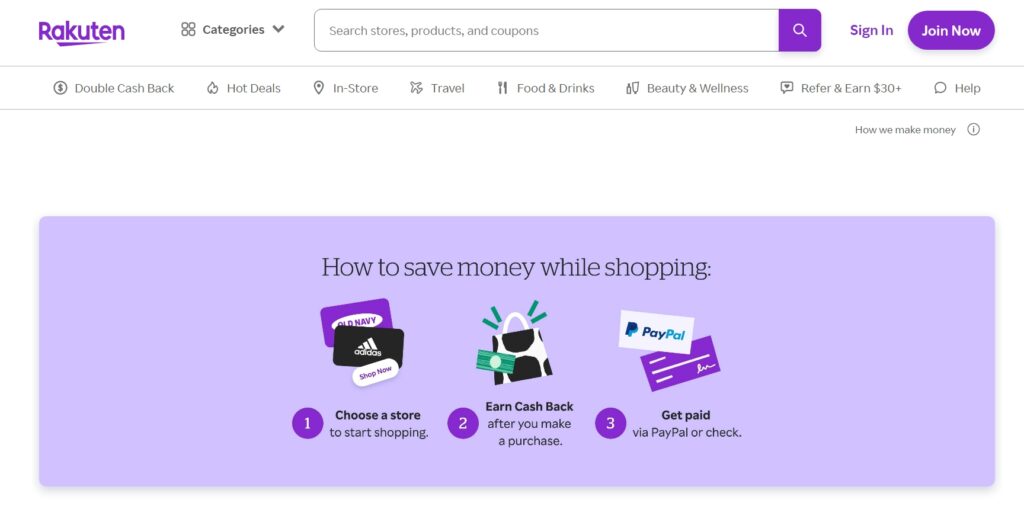
Task: Click the Rakuten logo
Action: (x=82, y=32)
